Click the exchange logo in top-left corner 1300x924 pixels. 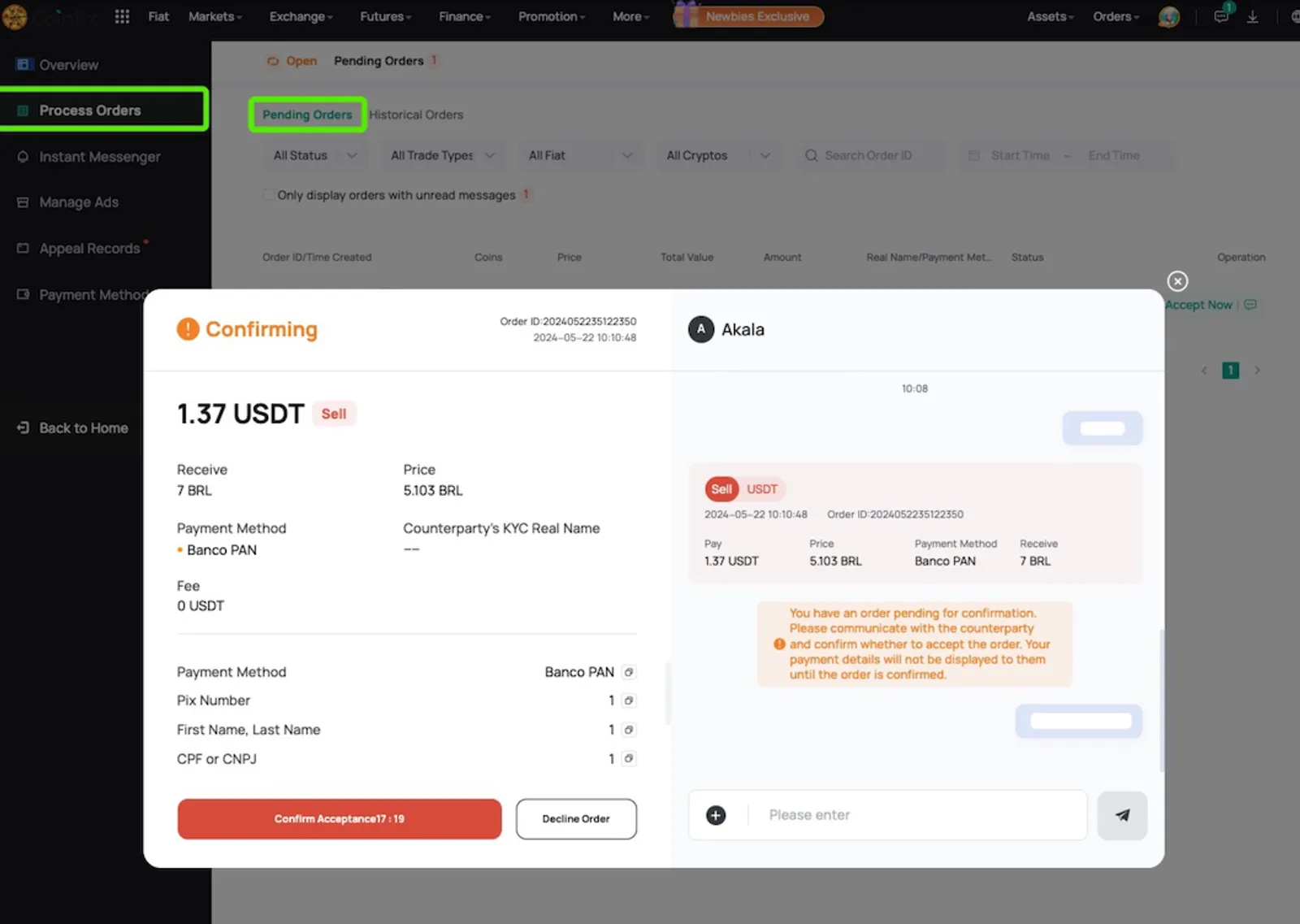point(15,16)
